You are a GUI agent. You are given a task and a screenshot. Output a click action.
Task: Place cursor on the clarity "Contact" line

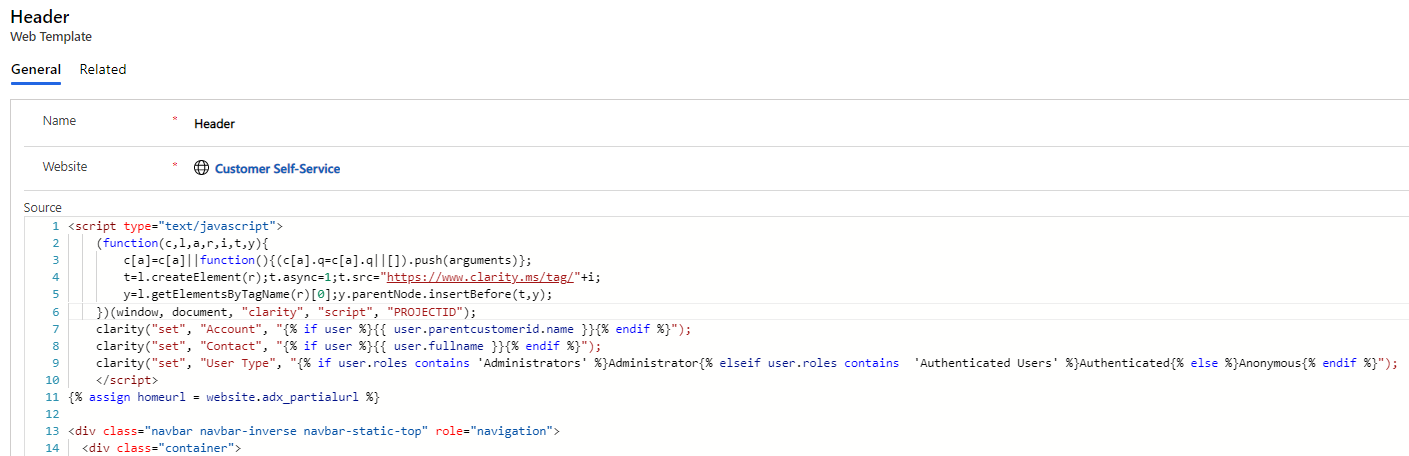click(348, 346)
